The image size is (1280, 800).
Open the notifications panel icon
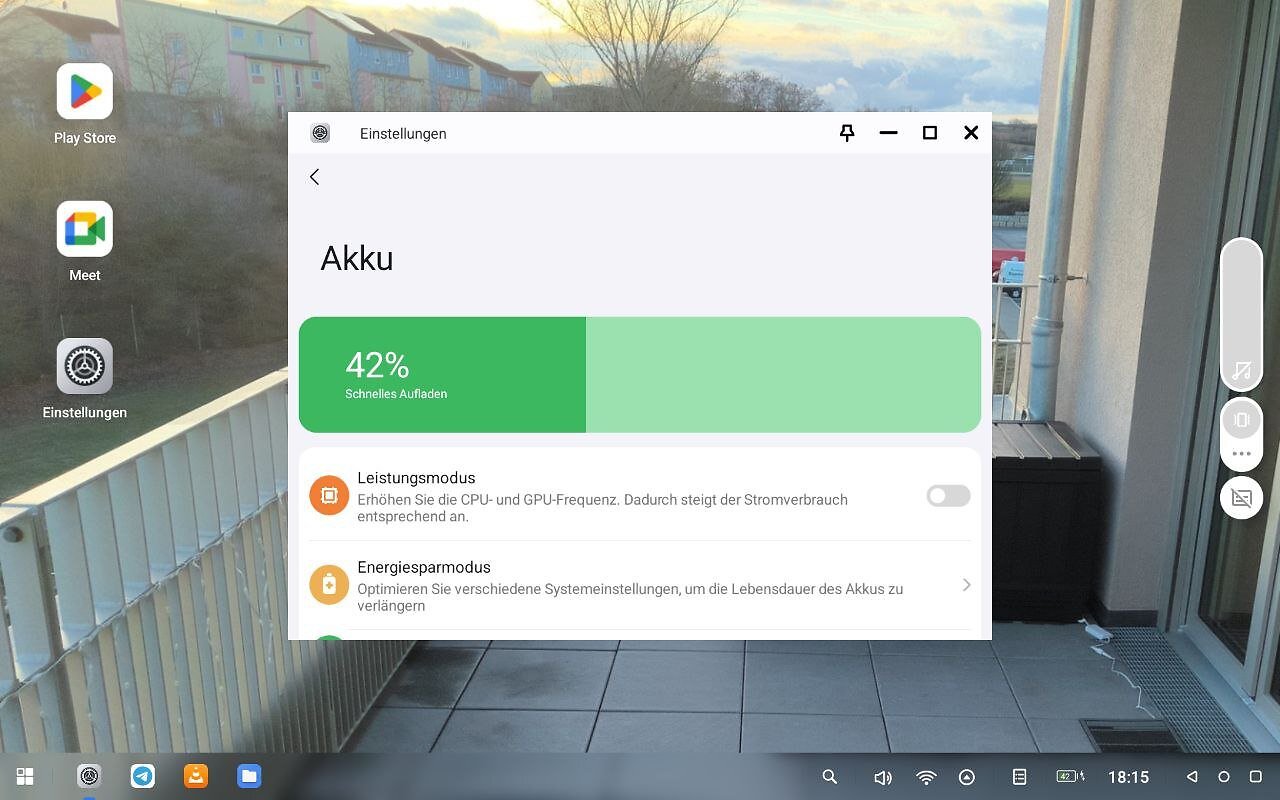1020,777
